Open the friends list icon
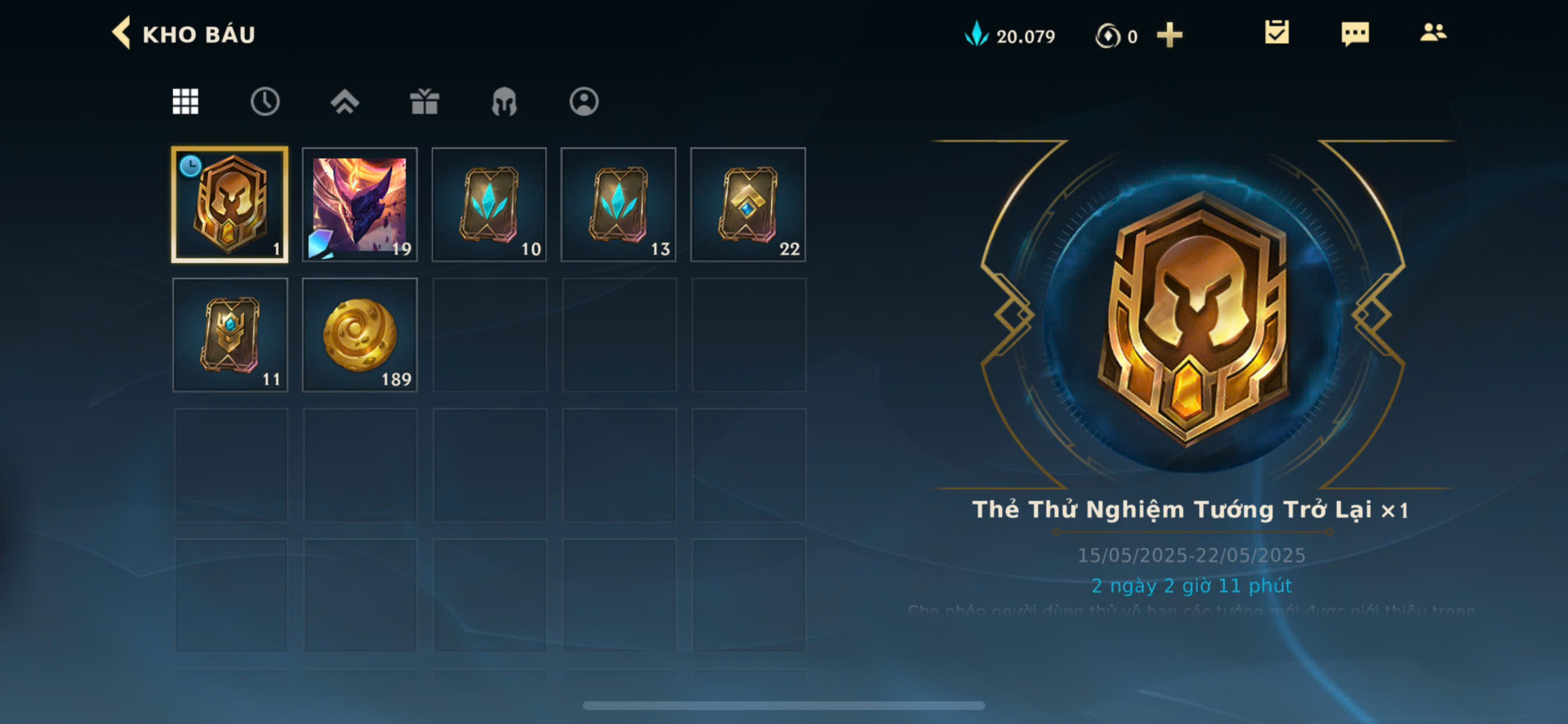Image resolution: width=1568 pixels, height=724 pixels. tap(1433, 33)
